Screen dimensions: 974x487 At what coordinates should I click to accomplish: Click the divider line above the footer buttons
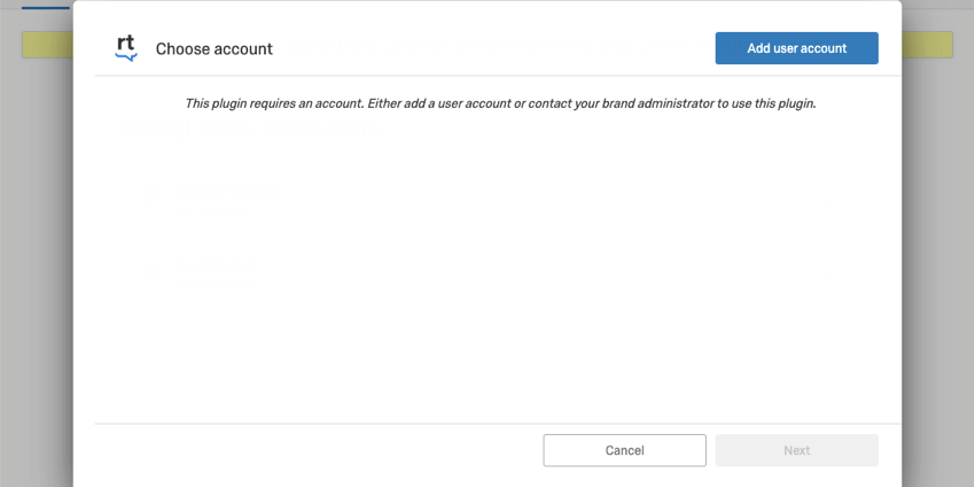[486, 423]
